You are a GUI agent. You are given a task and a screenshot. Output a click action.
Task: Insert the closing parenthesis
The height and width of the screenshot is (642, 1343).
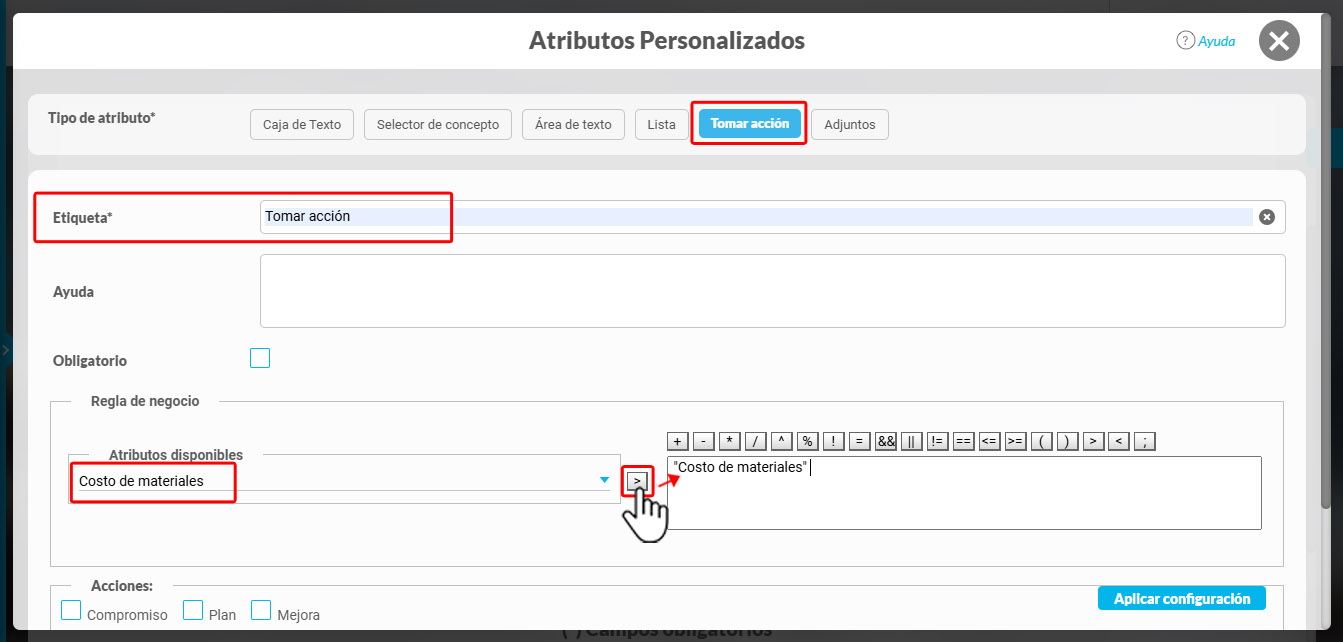(x=1068, y=441)
